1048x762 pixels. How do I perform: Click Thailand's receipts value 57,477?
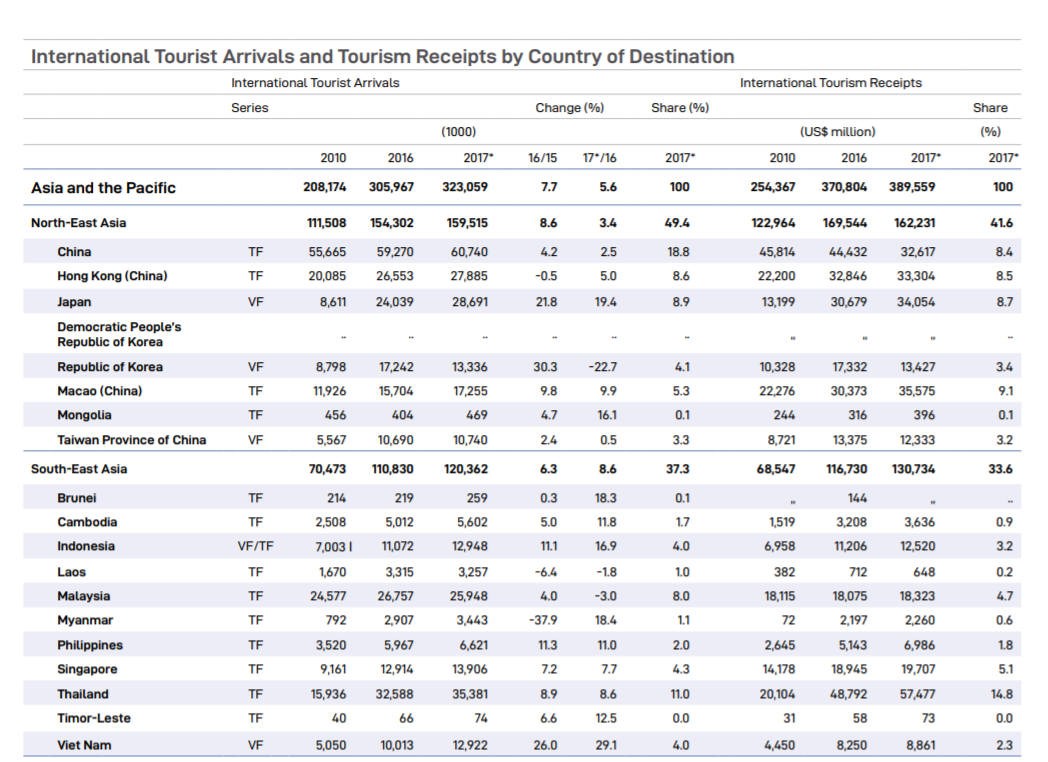point(917,694)
